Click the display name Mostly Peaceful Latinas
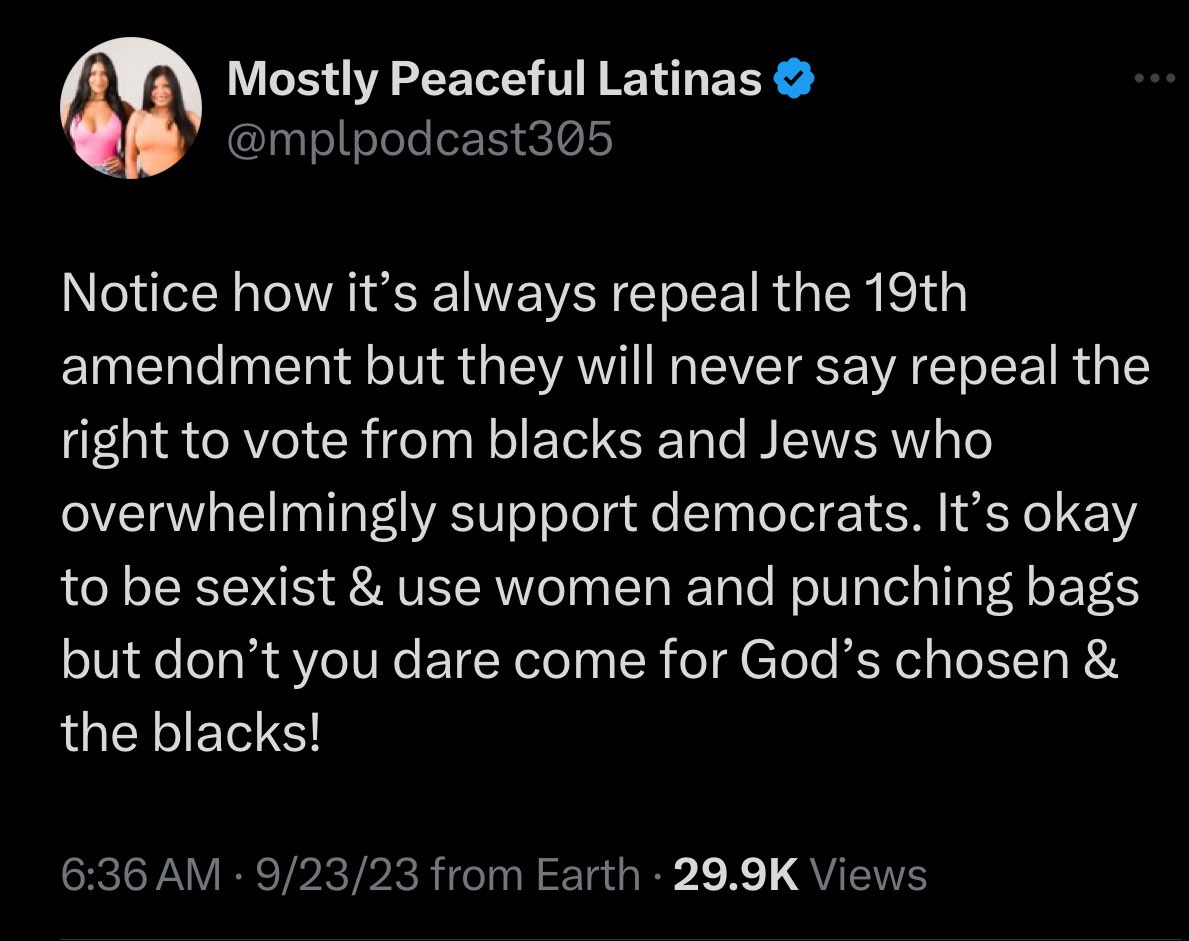The width and height of the screenshot is (1189, 941). (x=495, y=79)
